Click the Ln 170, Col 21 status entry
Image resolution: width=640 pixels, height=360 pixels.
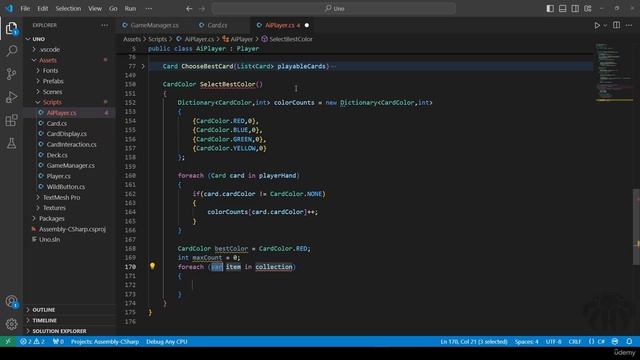tap(473, 342)
